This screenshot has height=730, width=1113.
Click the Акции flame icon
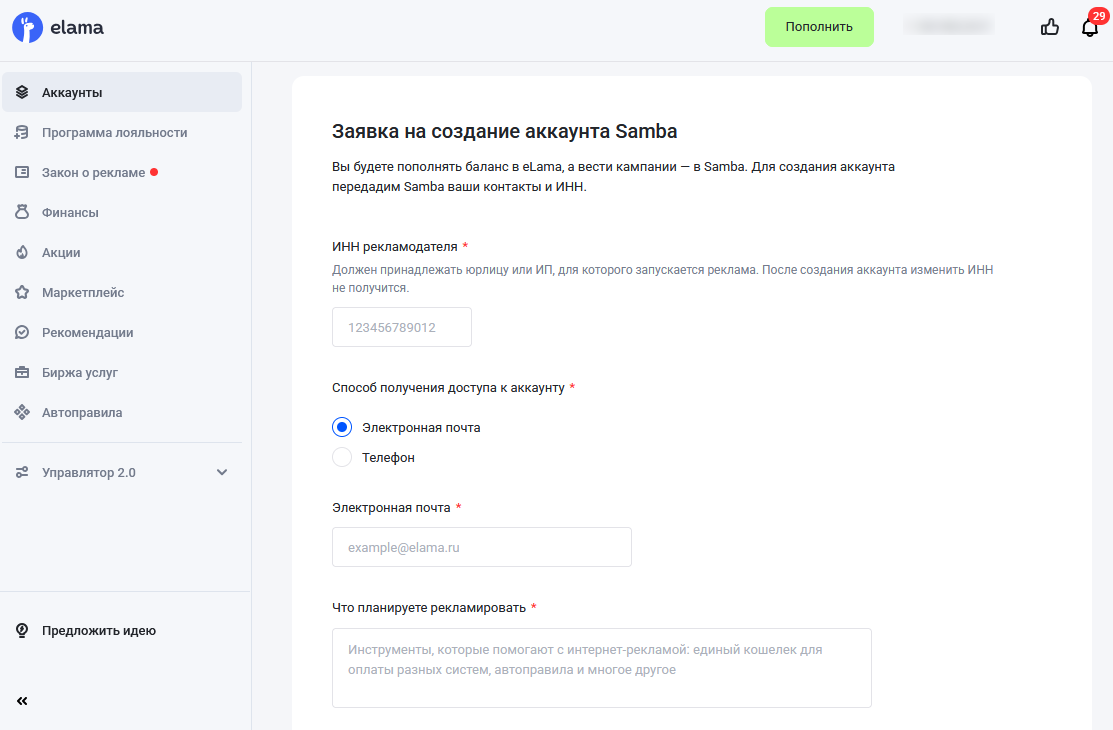pos(22,252)
